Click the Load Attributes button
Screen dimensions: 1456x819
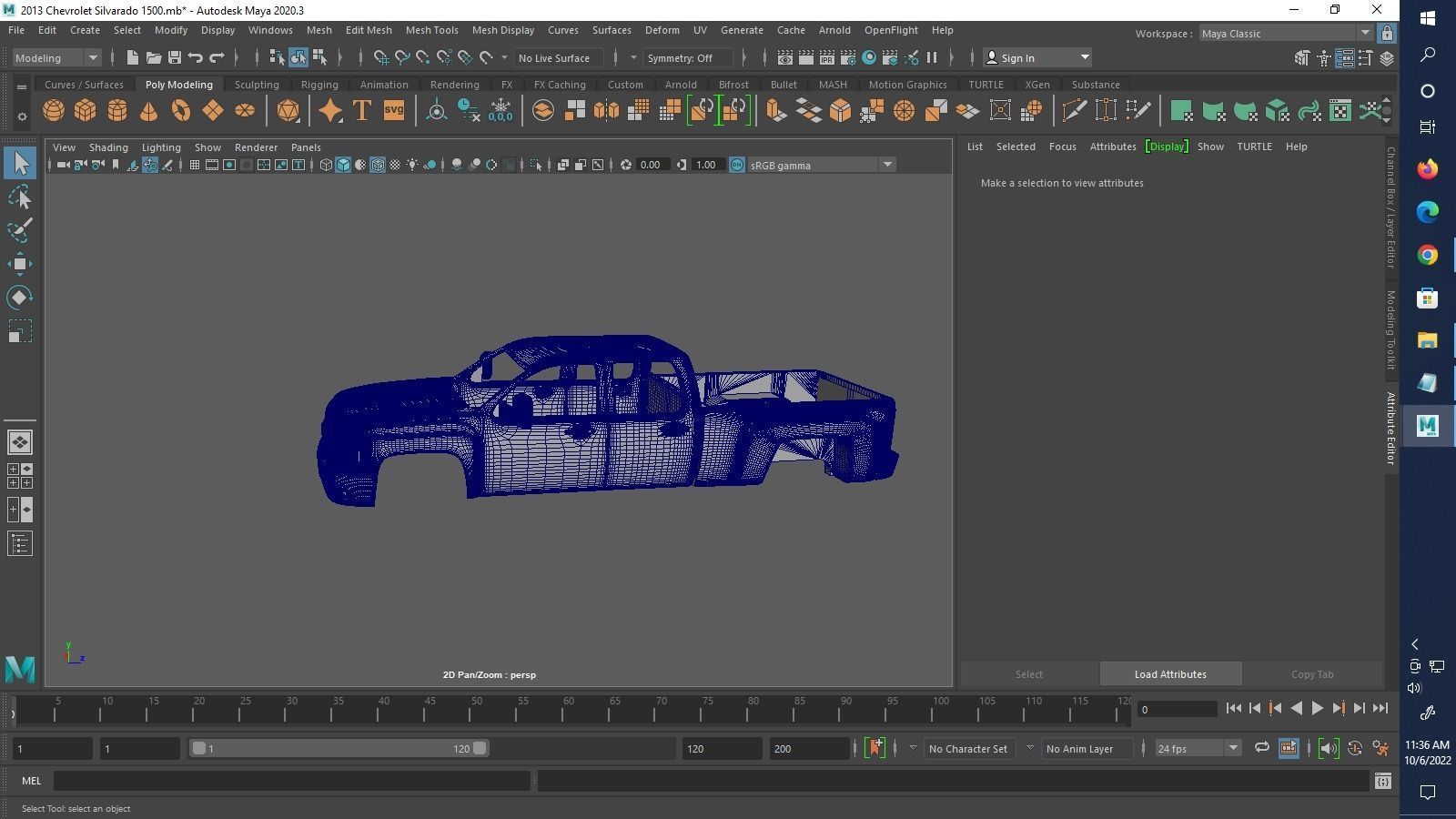pyautogui.click(x=1170, y=674)
